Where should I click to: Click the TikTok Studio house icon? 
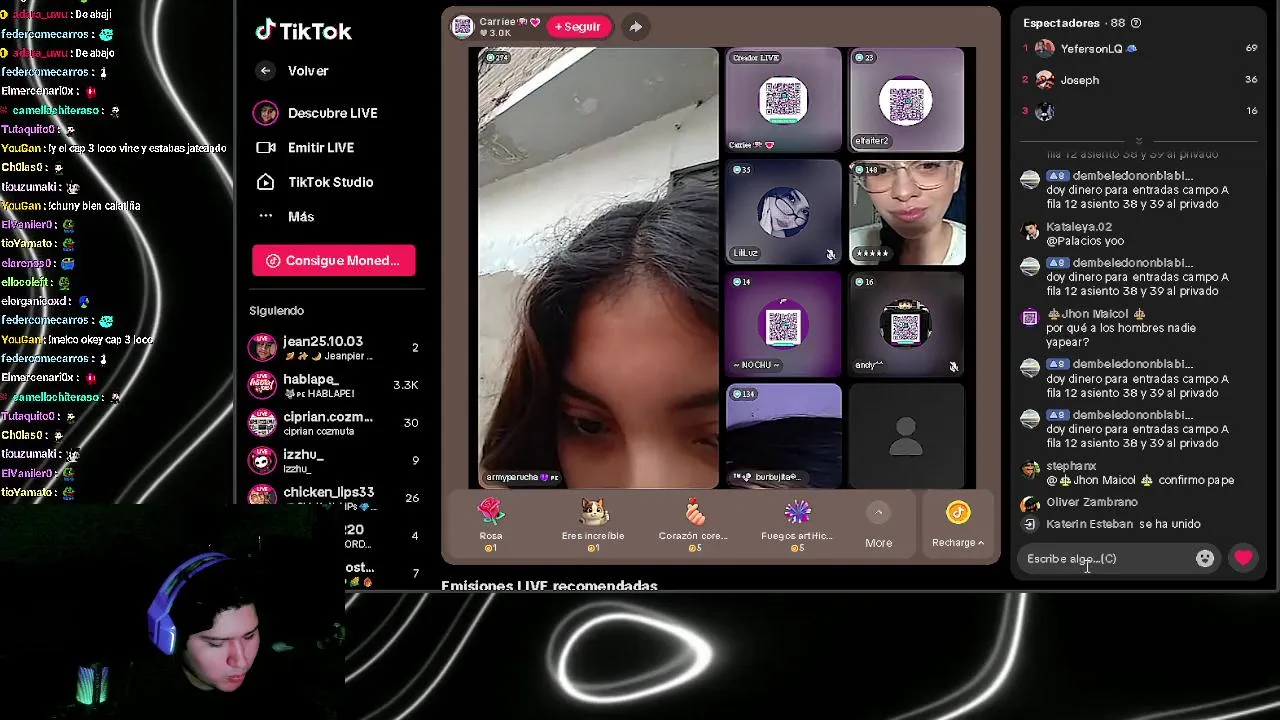(x=265, y=182)
